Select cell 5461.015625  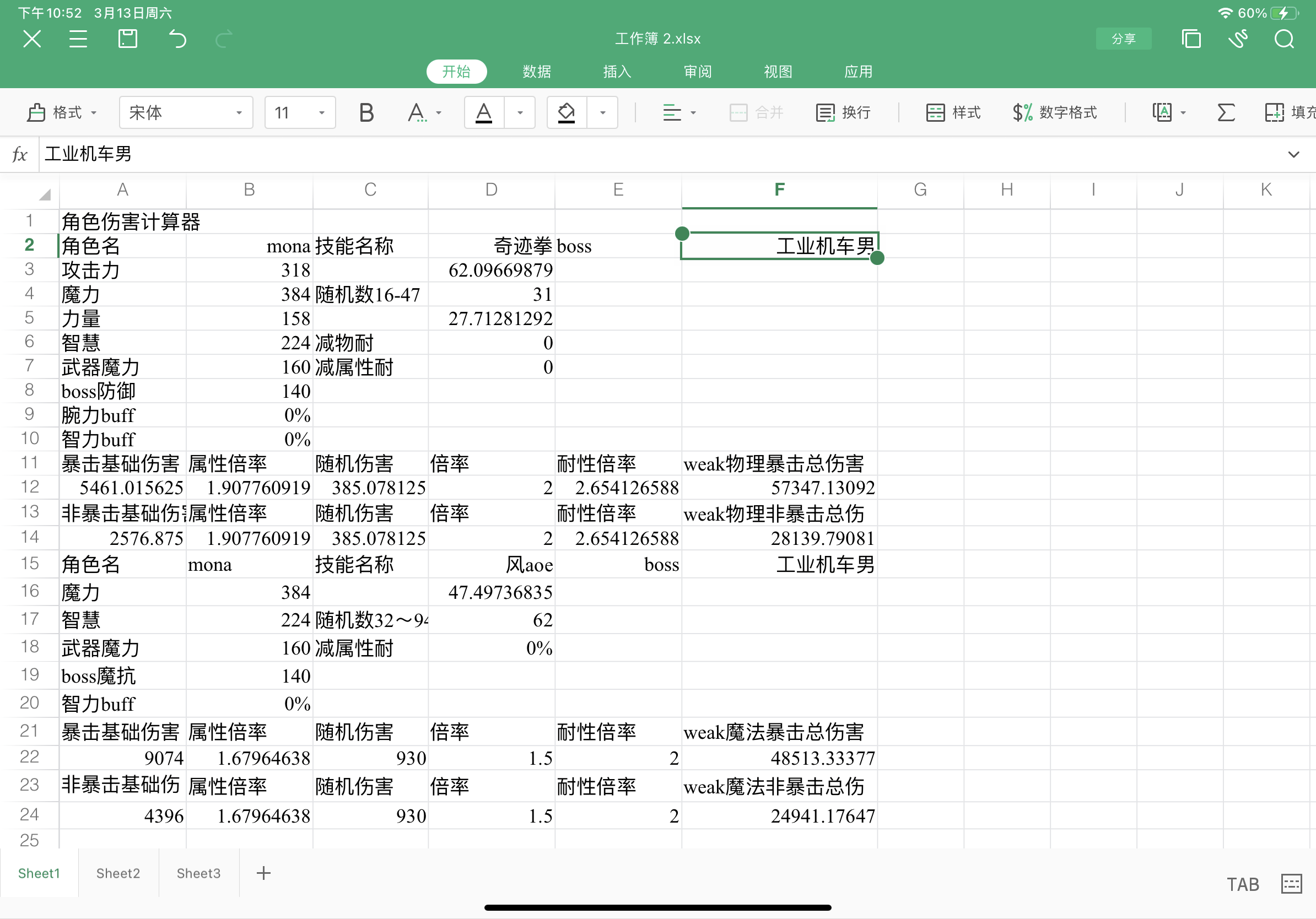123,488
